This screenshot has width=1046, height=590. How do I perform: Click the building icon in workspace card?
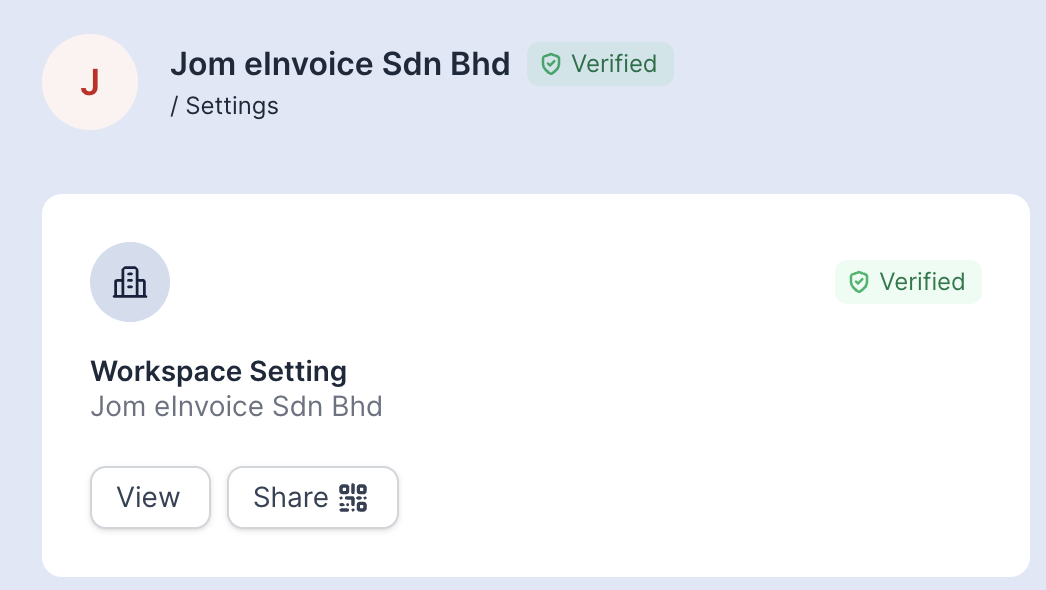[x=130, y=282]
